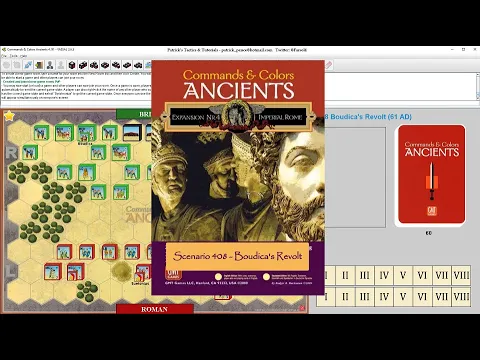
Task: Roll four dice using the four-dice icon
Action: [x=105, y=65]
